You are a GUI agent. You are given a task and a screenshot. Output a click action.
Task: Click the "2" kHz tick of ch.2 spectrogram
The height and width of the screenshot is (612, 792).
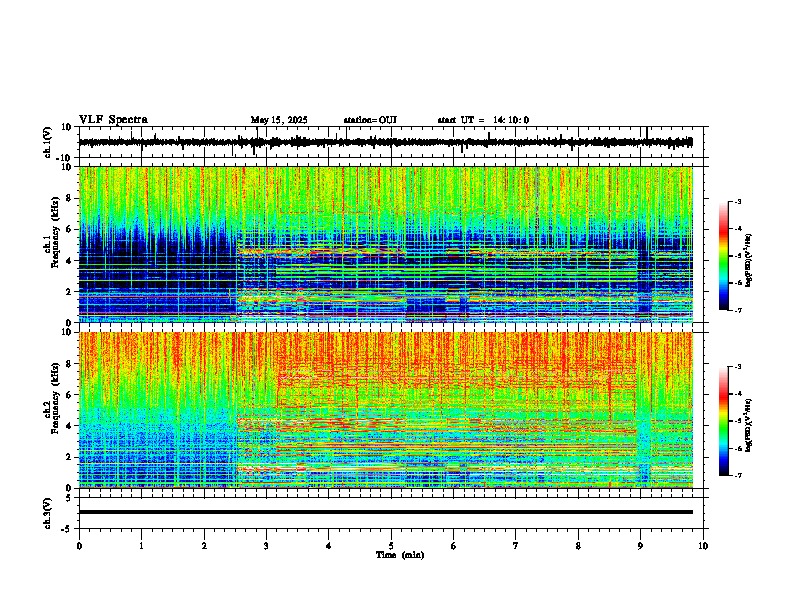click(x=70, y=457)
